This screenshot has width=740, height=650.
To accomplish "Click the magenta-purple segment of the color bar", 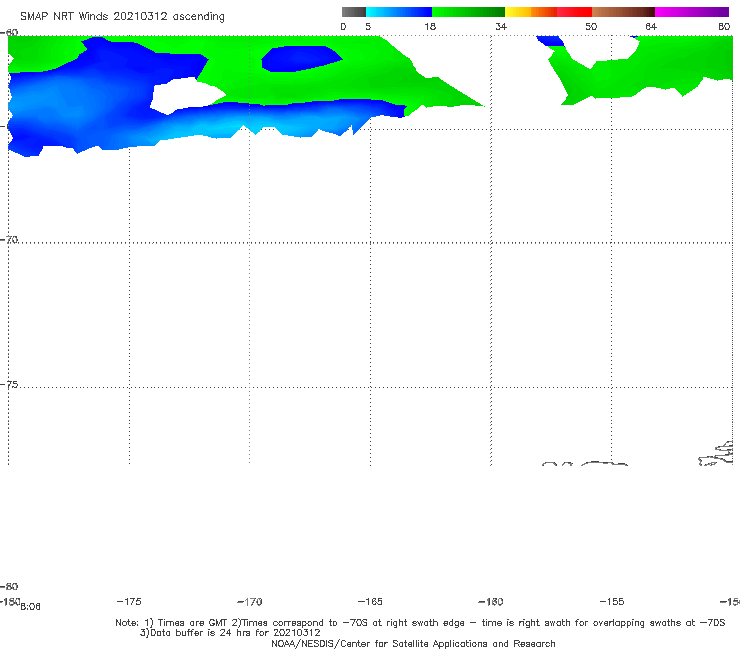I will tap(692, 12).
